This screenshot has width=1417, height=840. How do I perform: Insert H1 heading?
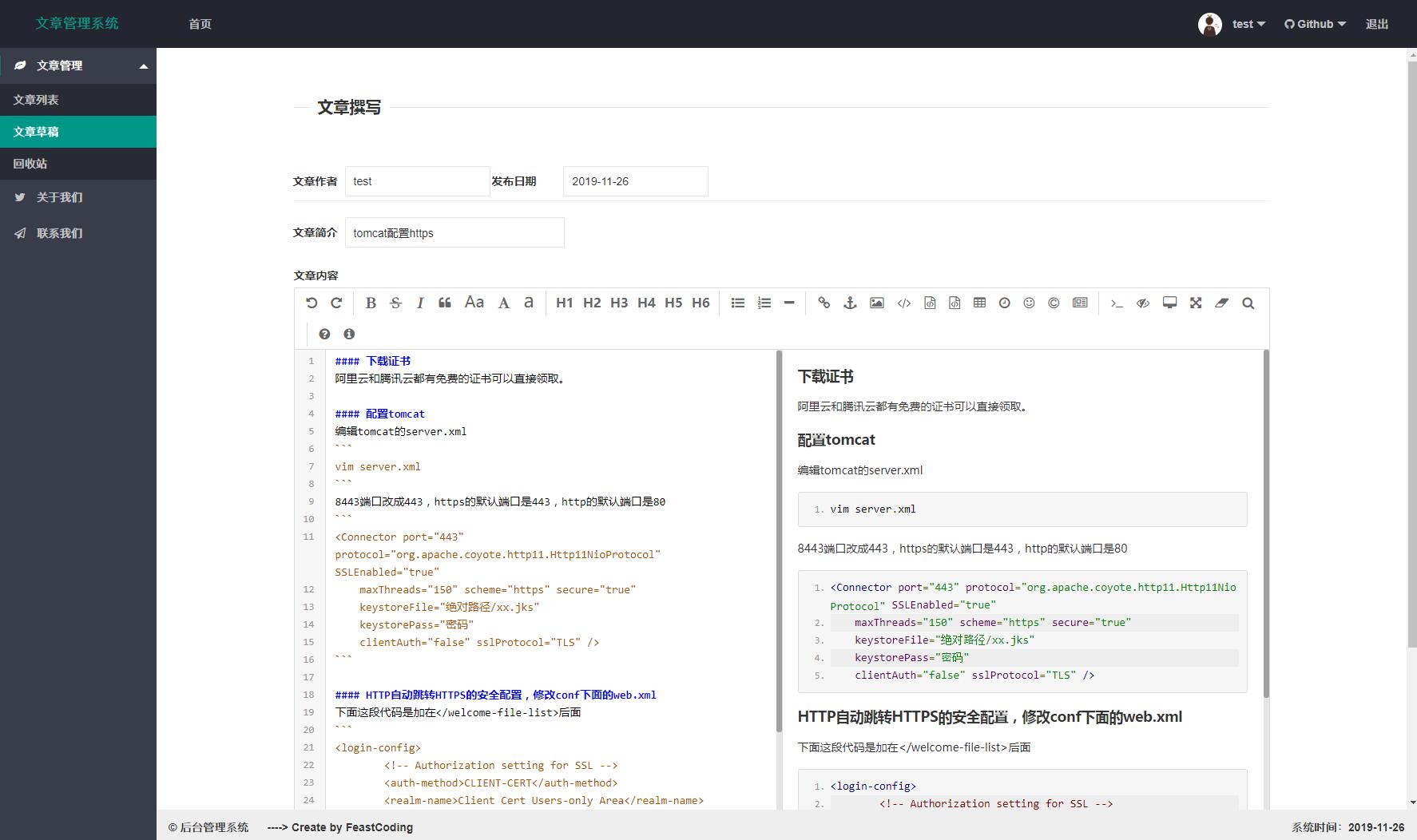click(x=564, y=303)
